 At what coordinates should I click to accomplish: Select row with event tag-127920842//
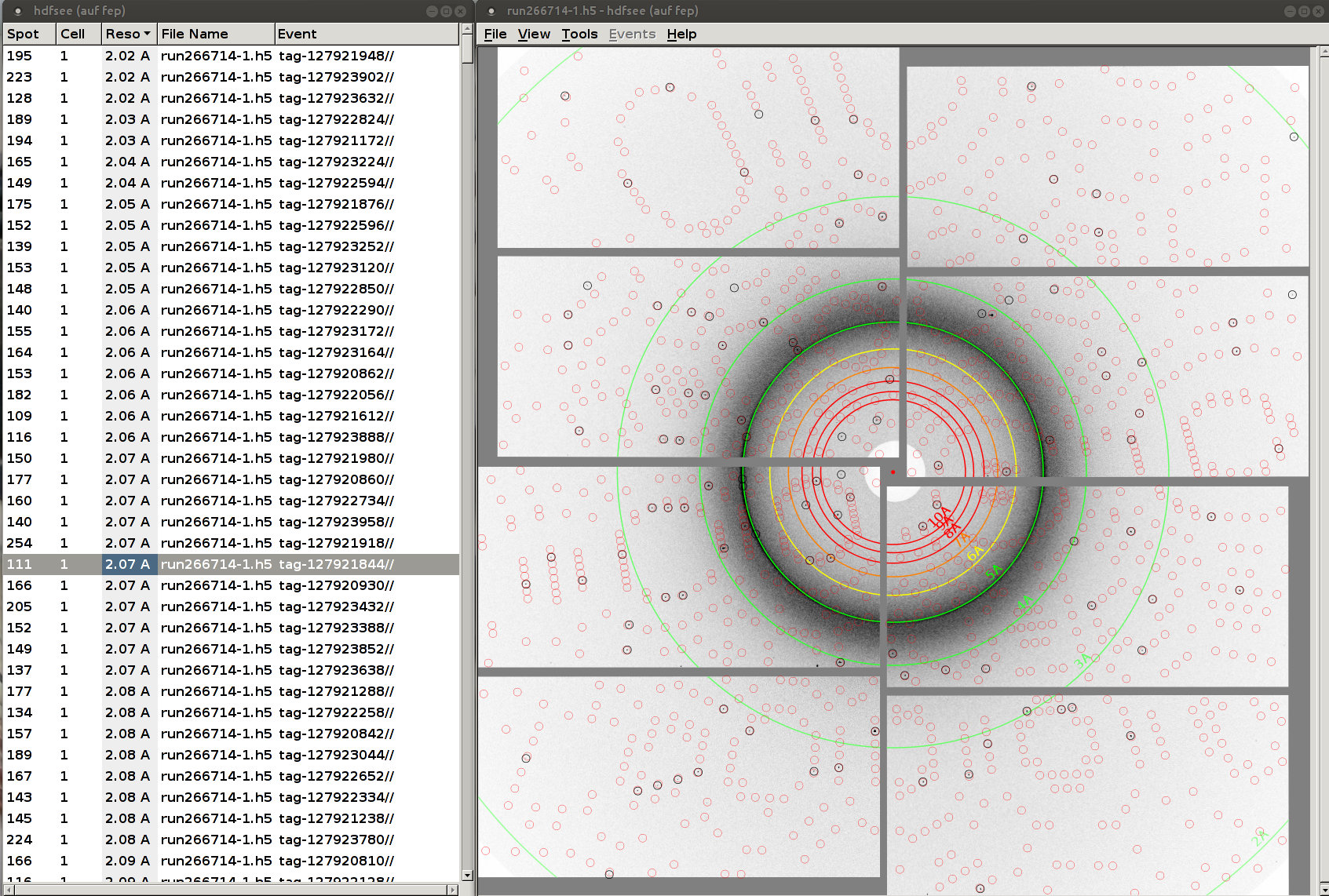[232, 734]
